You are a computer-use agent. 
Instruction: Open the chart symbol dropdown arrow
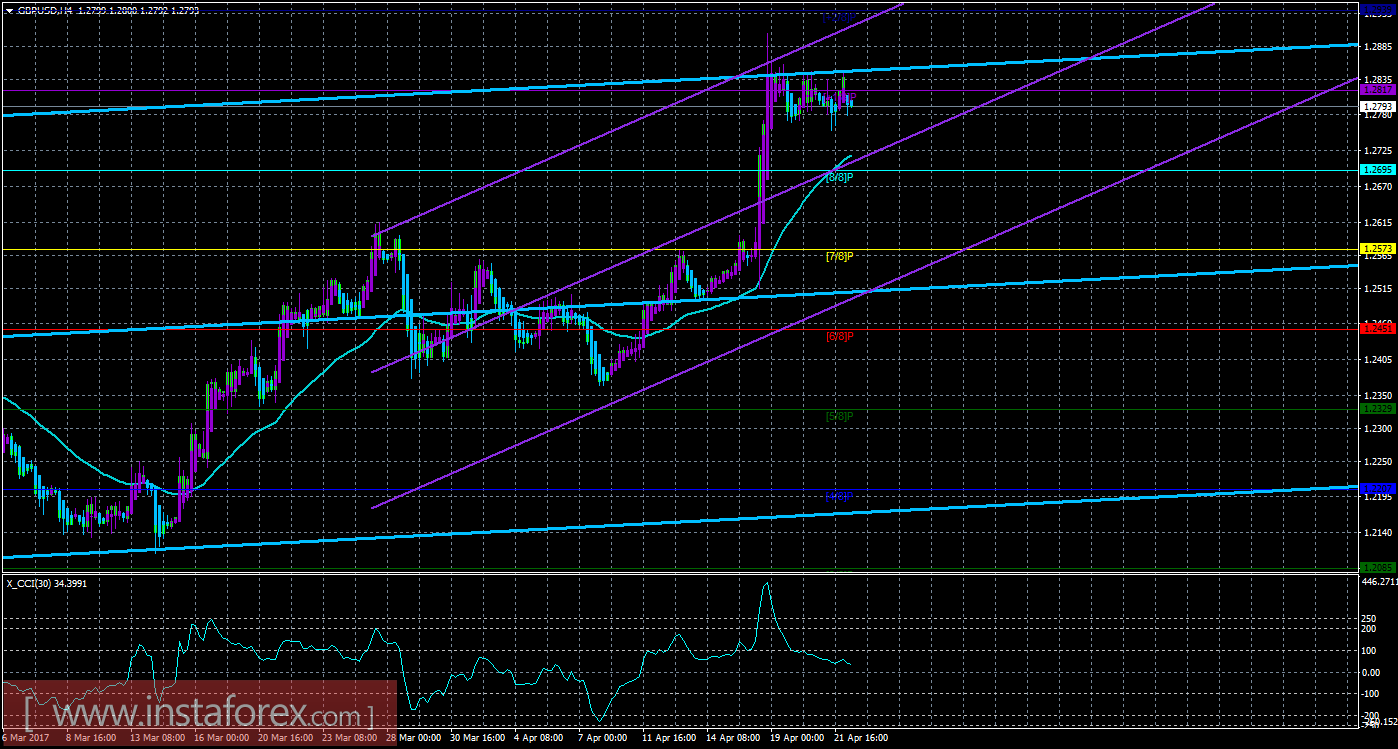pos(8,9)
